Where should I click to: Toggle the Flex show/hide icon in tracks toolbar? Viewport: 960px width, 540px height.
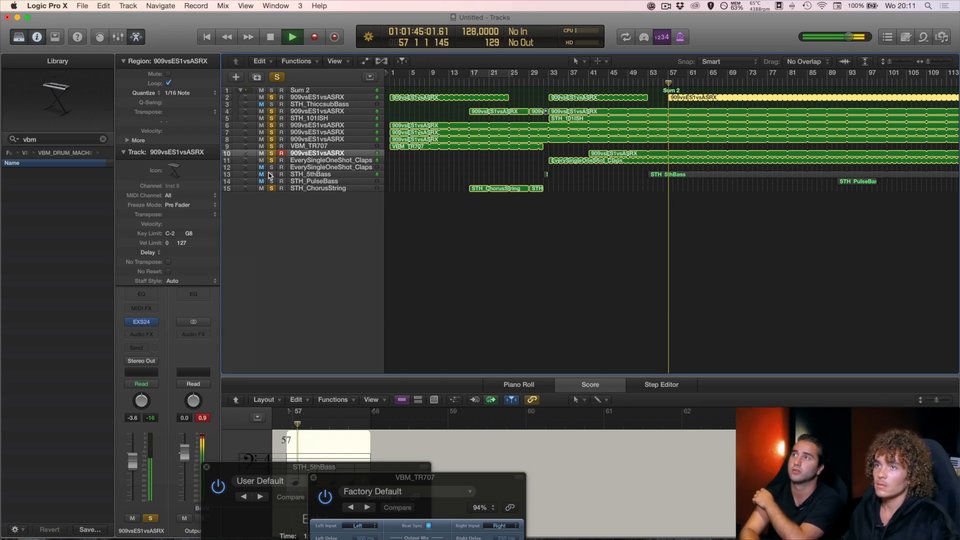(381, 61)
